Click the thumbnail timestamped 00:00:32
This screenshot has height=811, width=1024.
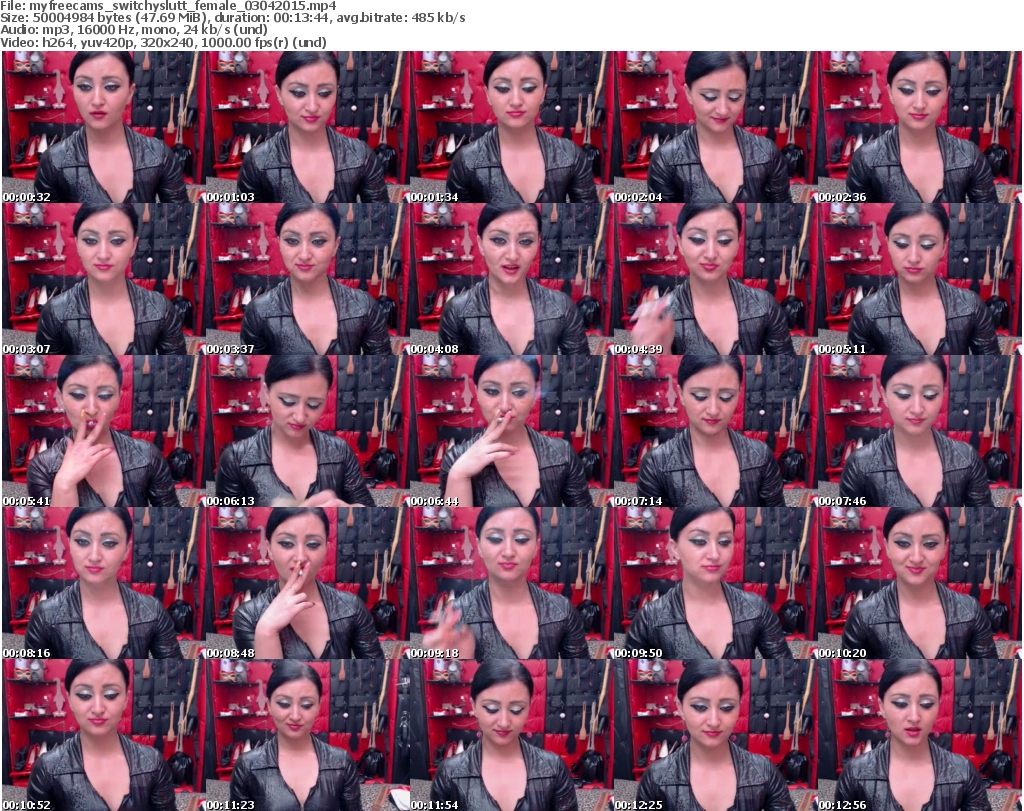[x=104, y=127]
